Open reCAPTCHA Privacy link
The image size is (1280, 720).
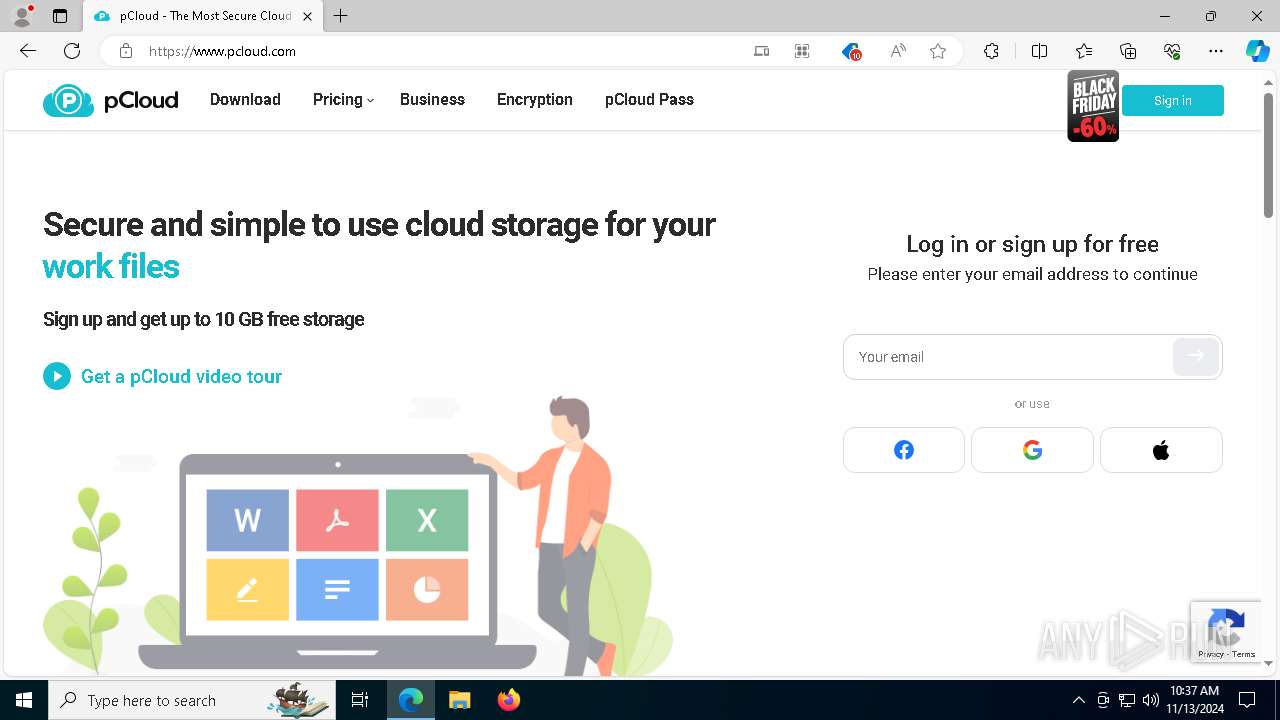[x=1211, y=654]
